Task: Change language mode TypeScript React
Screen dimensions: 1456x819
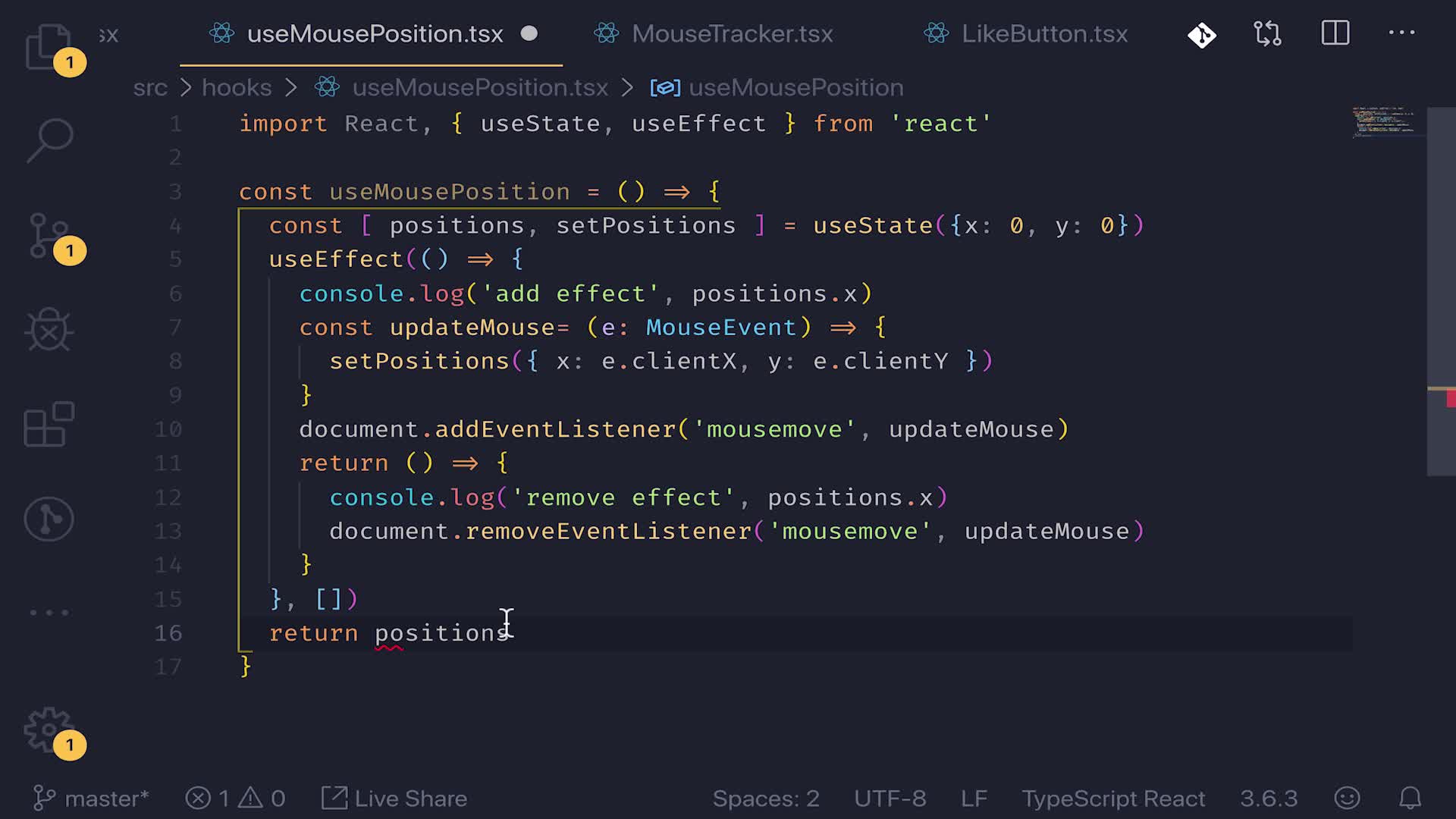Action: click(1112, 799)
